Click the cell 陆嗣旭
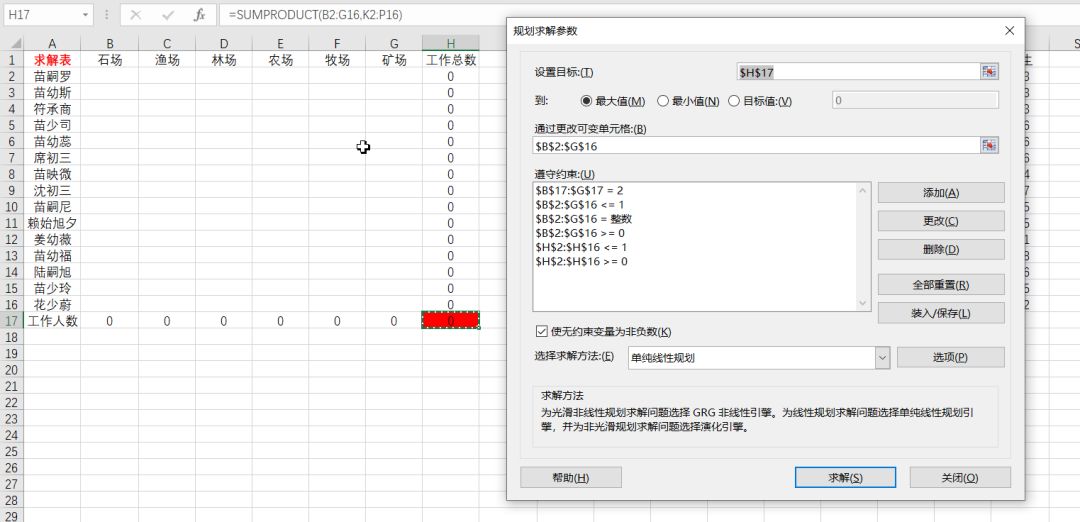The image size is (1080, 522). [x=52, y=272]
